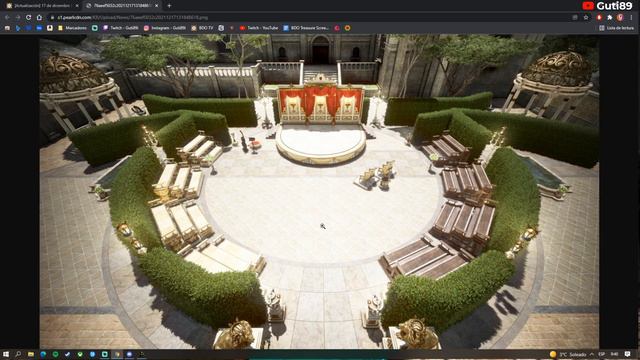Open the Twitch - Guti89 bookmark
640x360 pixels.
pyautogui.click(x=120, y=28)
